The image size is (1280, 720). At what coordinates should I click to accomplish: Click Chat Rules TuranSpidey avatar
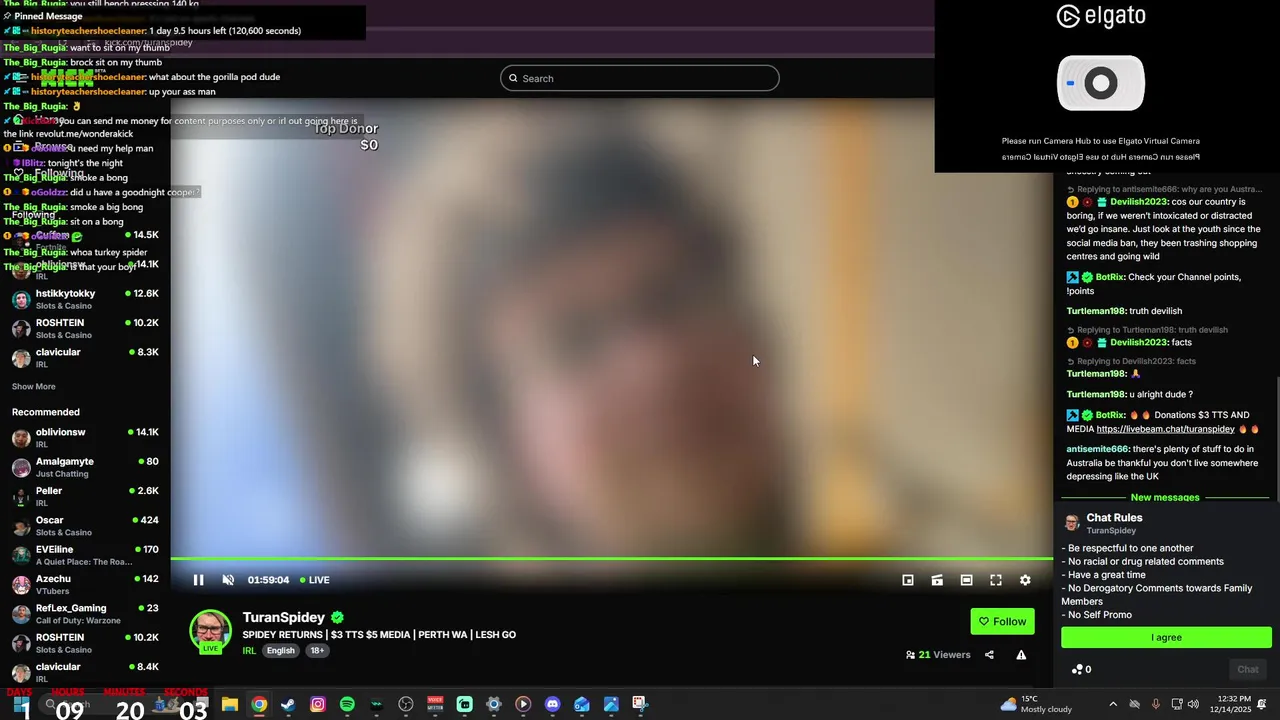click(1072, 523)
